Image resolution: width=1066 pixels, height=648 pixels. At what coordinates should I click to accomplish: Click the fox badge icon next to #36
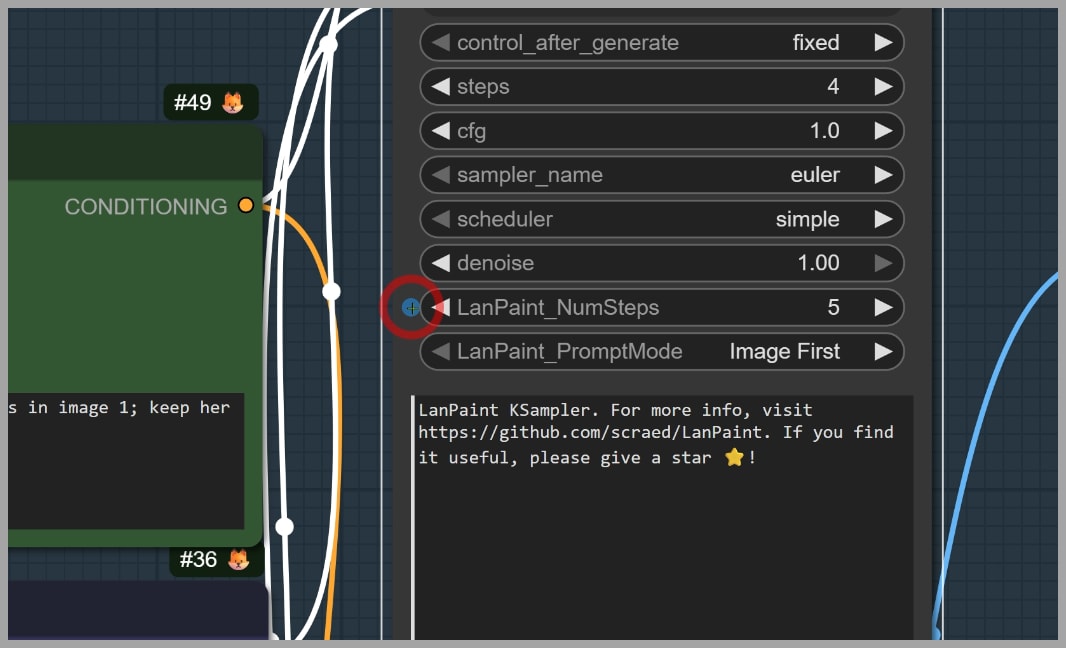[238, 560]
